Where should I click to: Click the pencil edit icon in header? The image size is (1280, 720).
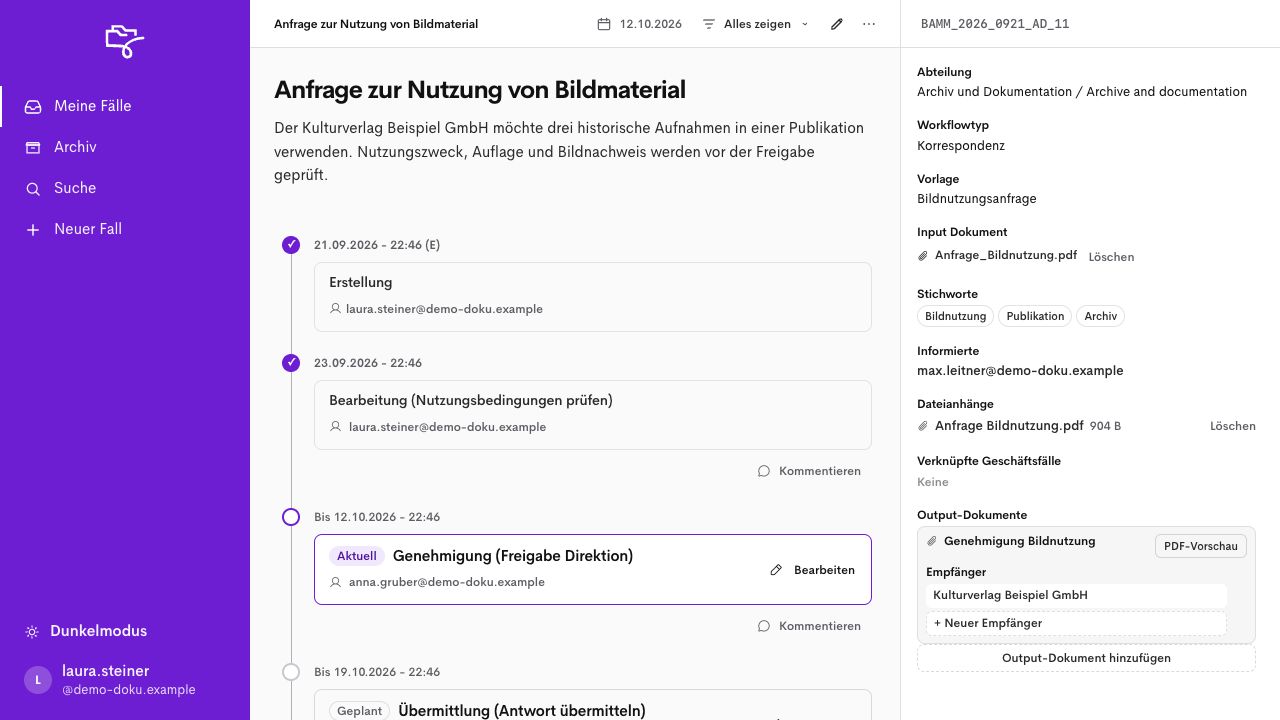pos(837,24)
